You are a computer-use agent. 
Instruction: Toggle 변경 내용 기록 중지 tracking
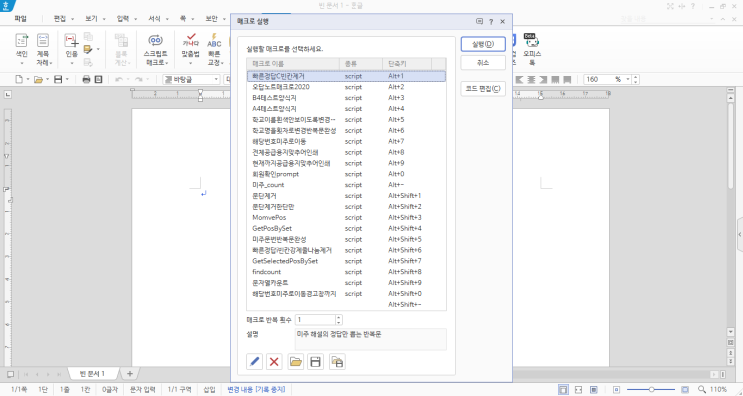(256, 389)
